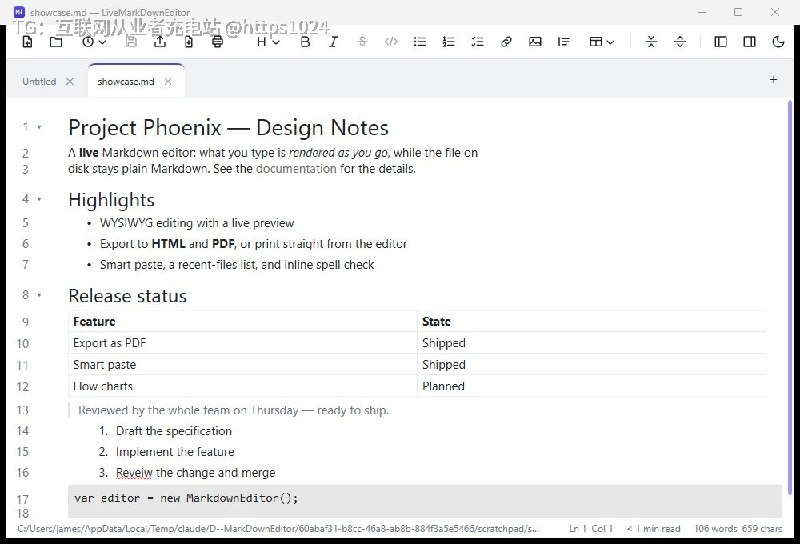Apply bold formatting with B icon
Image resolution: width=800 pixels, height=544 pixels.
coord(305,42)
